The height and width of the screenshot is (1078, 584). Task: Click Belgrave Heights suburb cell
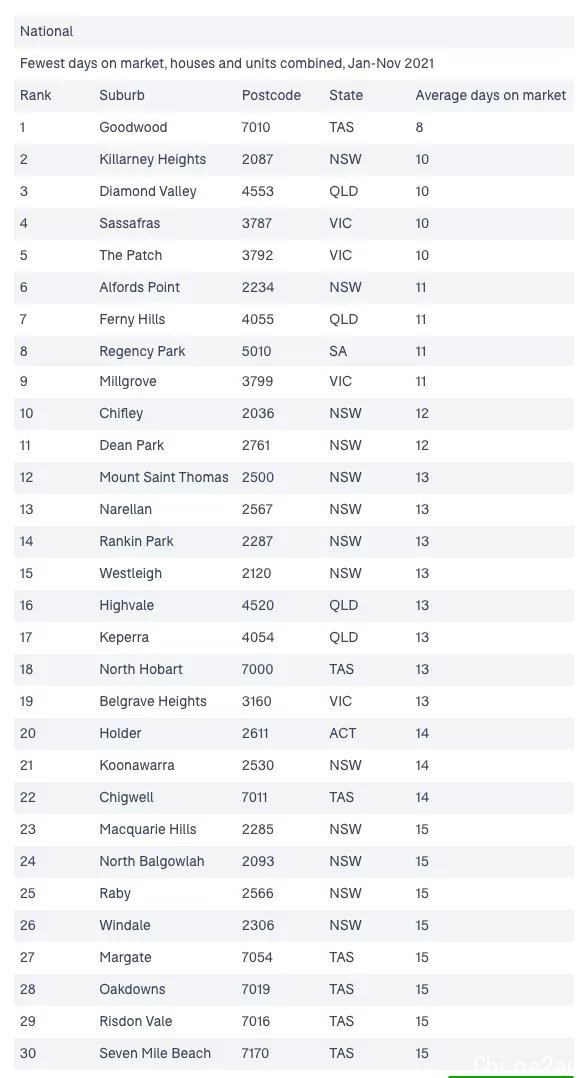[153, 701]
